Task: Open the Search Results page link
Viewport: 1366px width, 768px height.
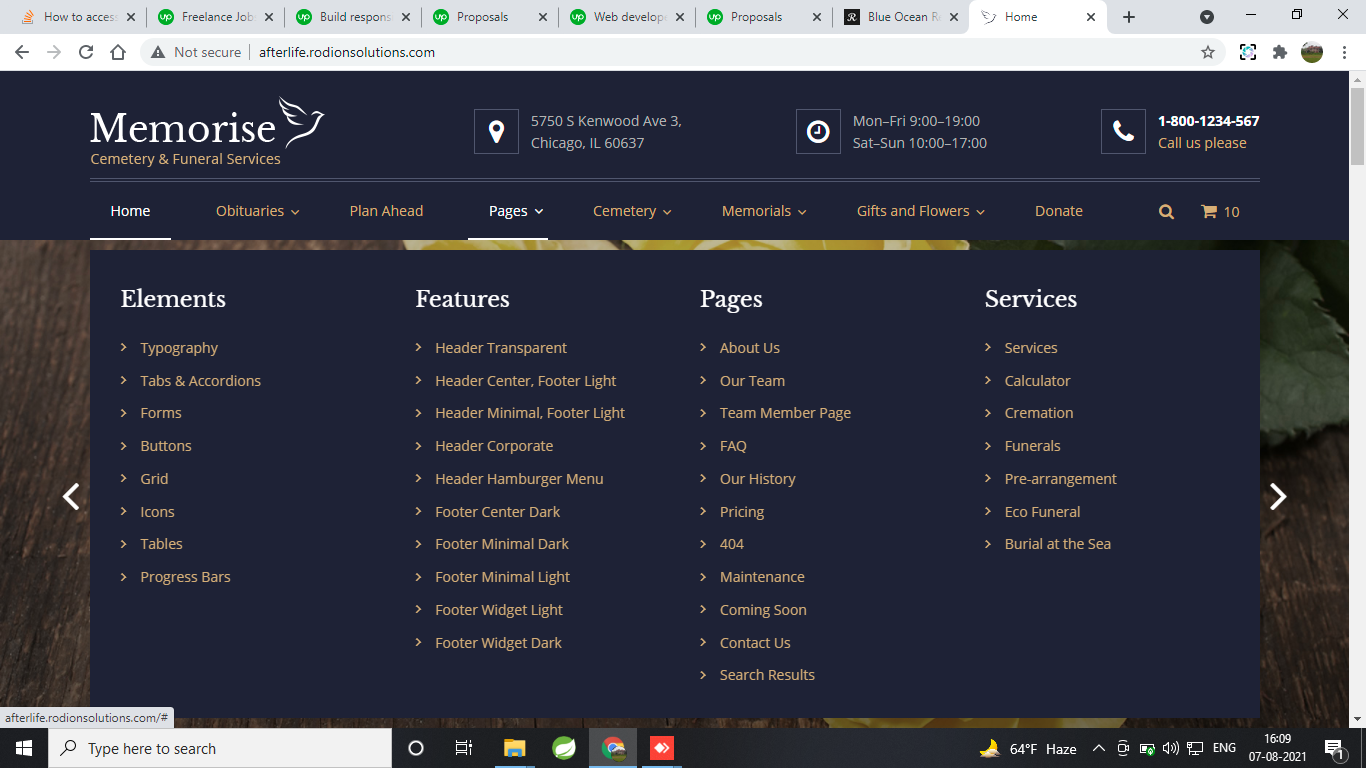Action: (767, 675)
